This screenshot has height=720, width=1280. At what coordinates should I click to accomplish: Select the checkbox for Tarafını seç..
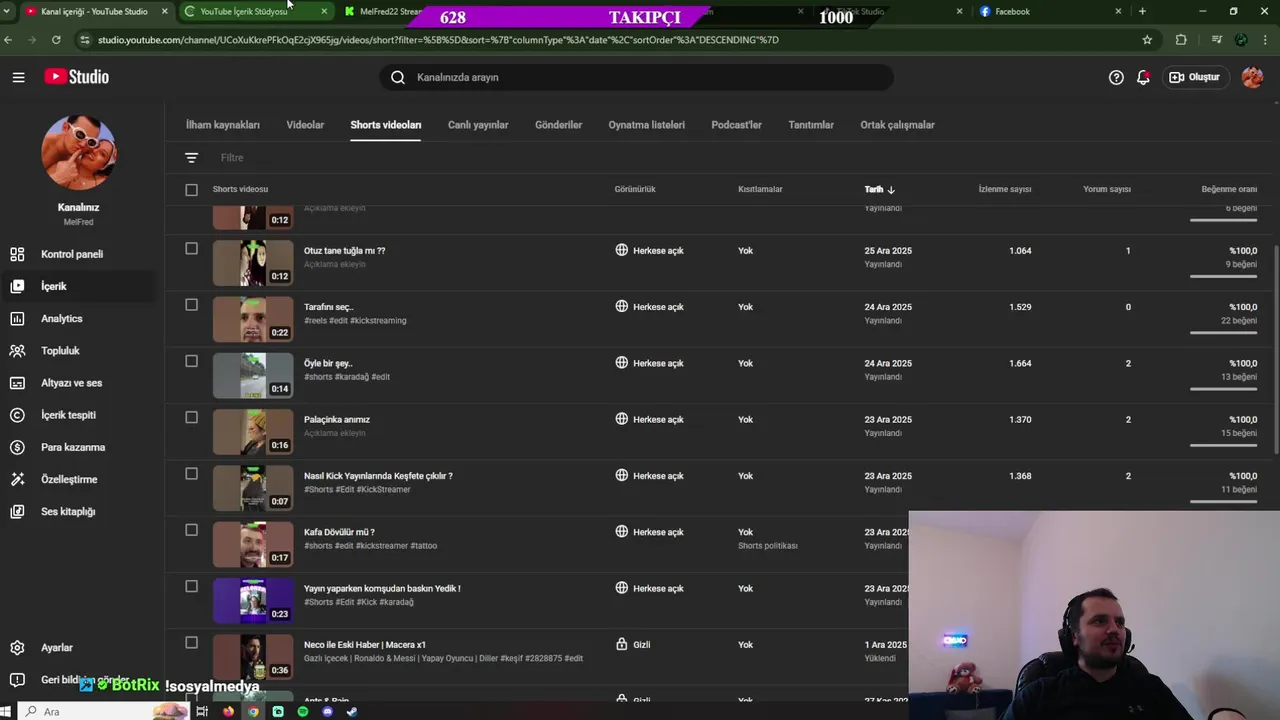click(x=191, y=305)
